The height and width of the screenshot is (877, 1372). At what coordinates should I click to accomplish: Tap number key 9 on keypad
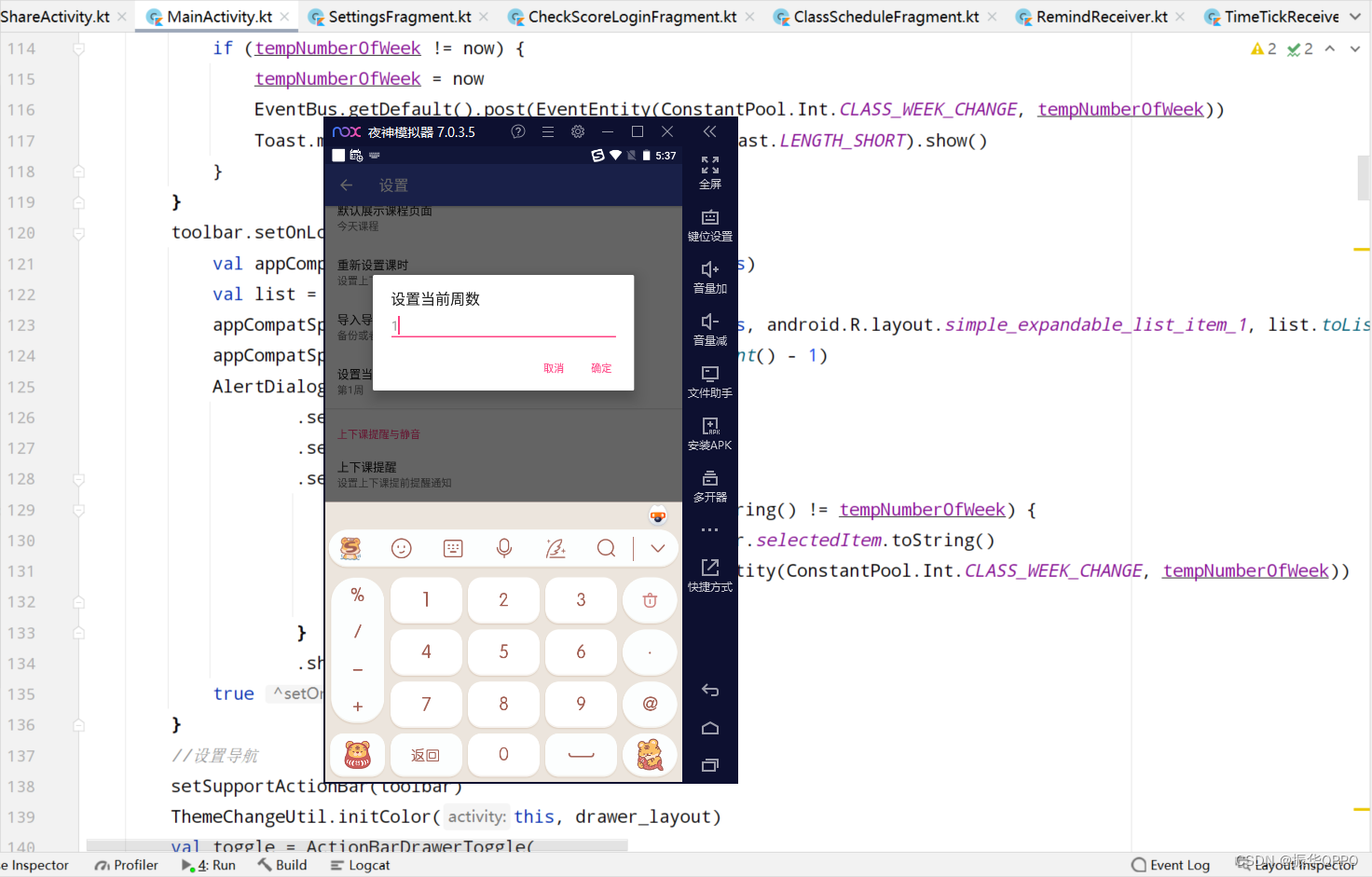[581, 704]
